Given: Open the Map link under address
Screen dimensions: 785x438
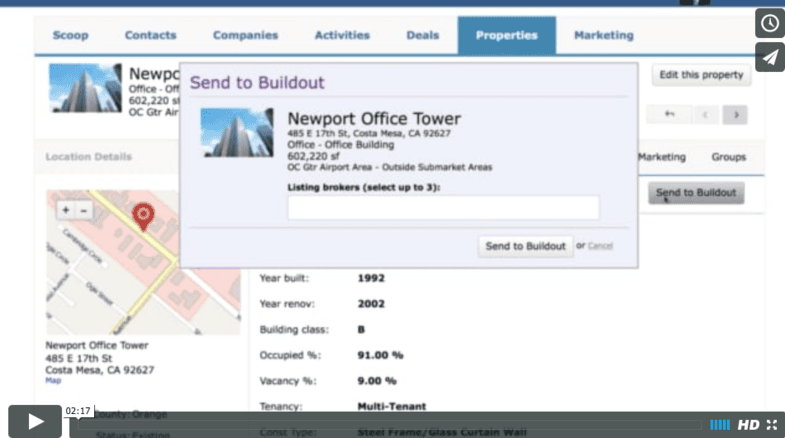Looking at the screenshot, I should click(53, 381).
